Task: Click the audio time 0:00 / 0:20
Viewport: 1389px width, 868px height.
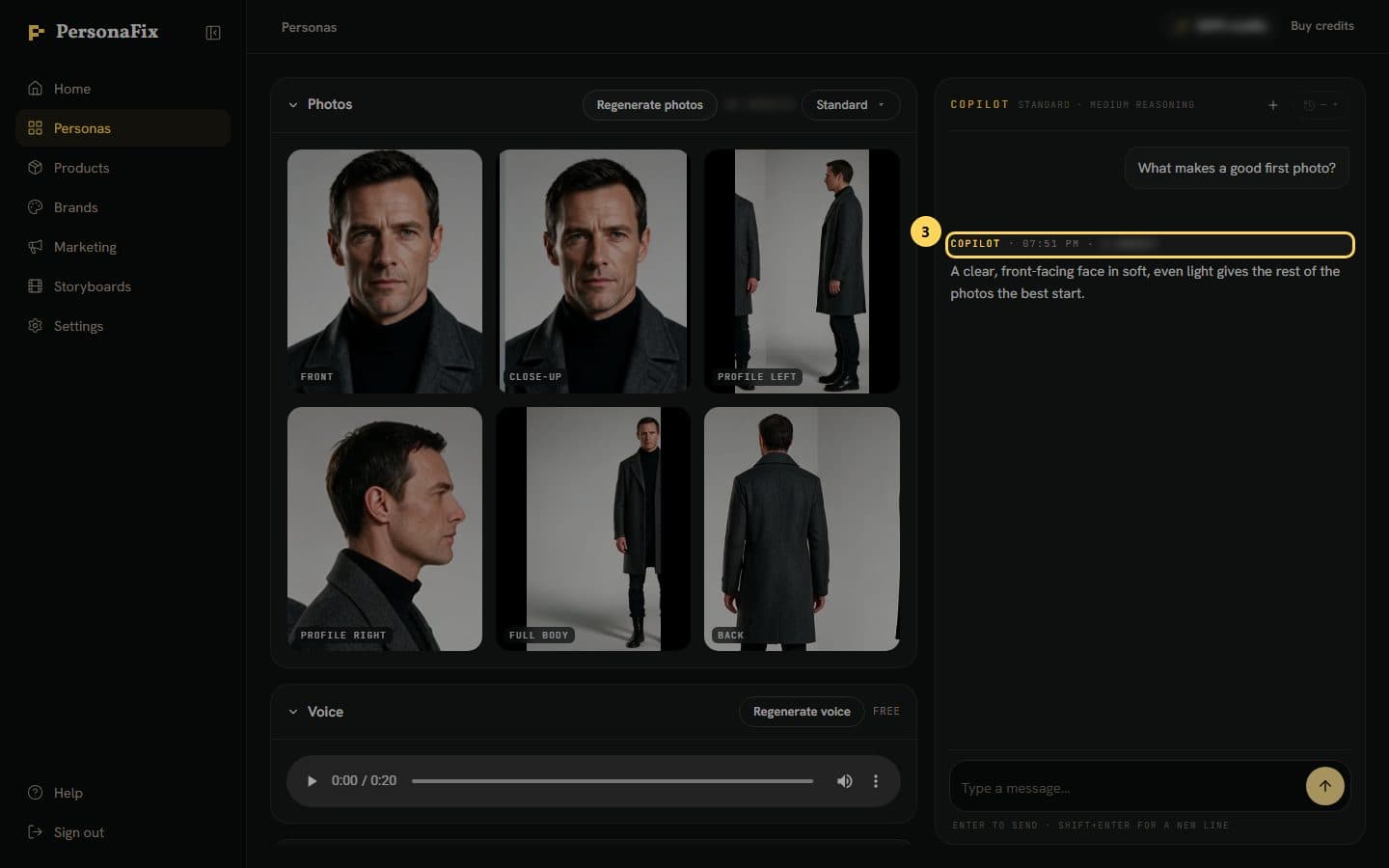Action: pos(364,781)
